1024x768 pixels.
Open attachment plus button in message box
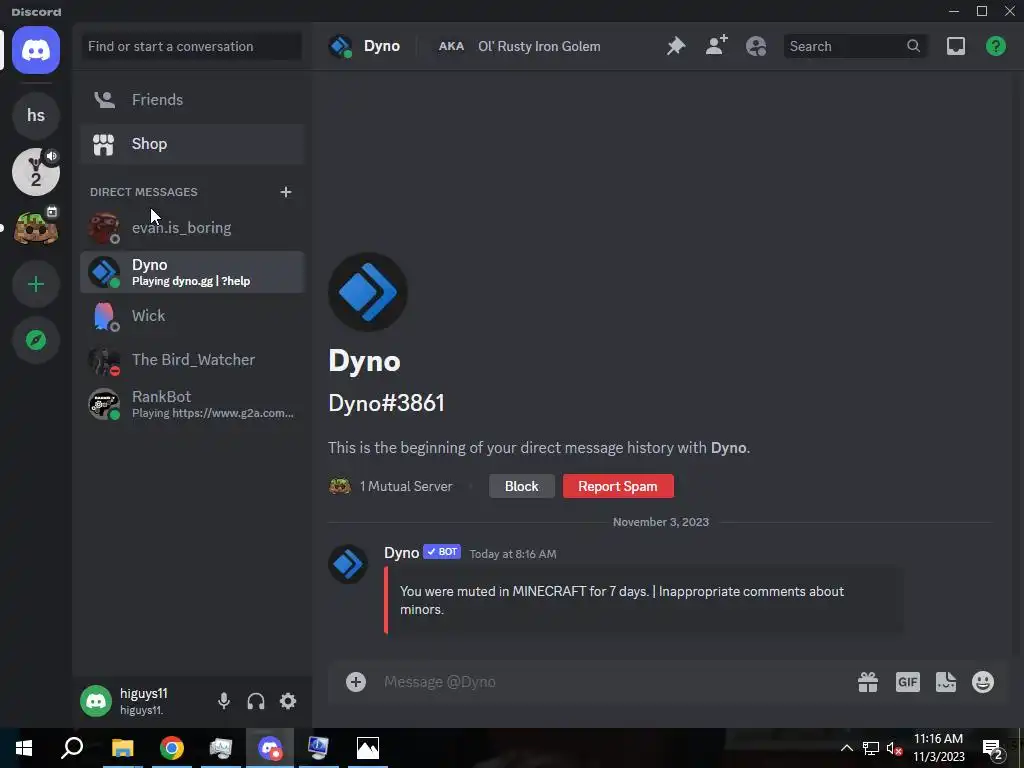(356, 682)
